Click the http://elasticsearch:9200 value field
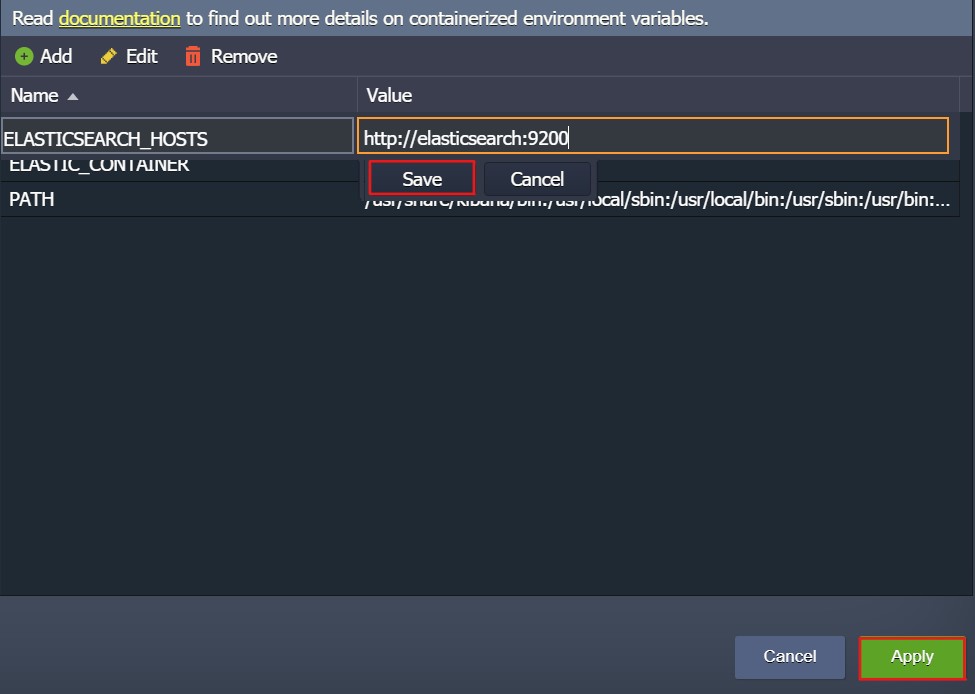Screen dimensions: 975x694 [653, 136]
